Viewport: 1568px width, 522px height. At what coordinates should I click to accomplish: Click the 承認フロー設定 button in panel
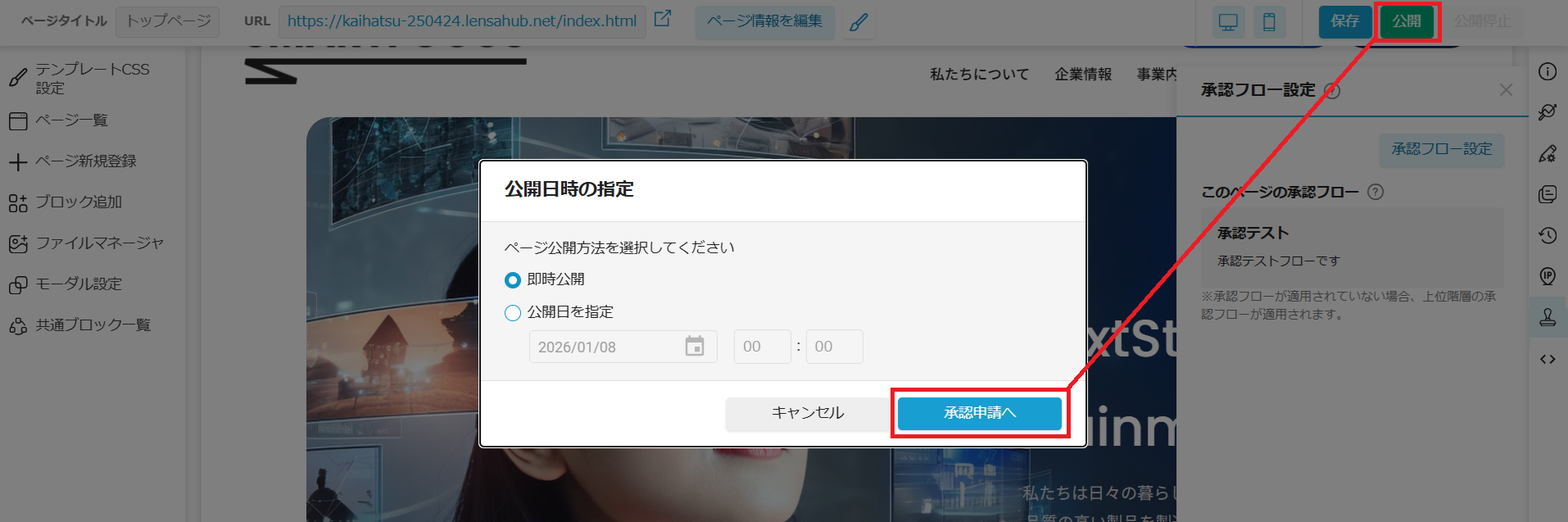[x=1442, y=150]
